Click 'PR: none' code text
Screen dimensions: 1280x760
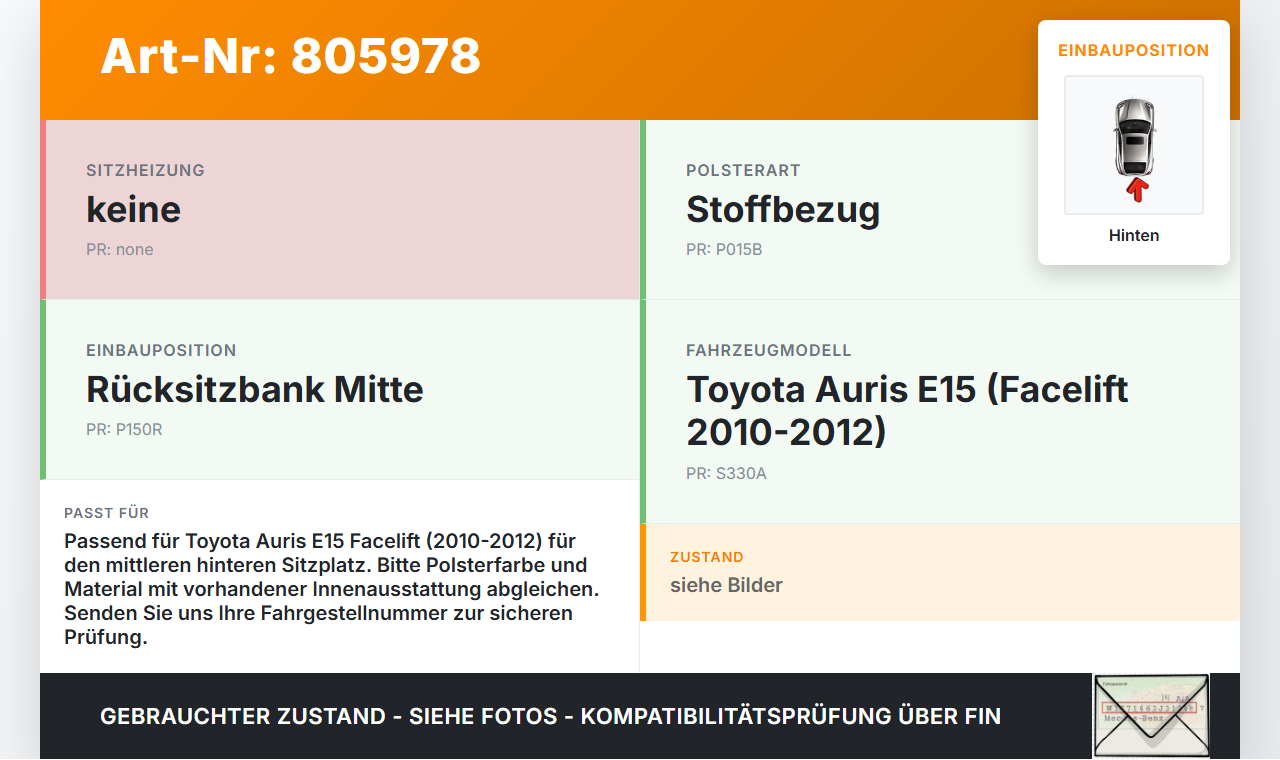point(120,249)
